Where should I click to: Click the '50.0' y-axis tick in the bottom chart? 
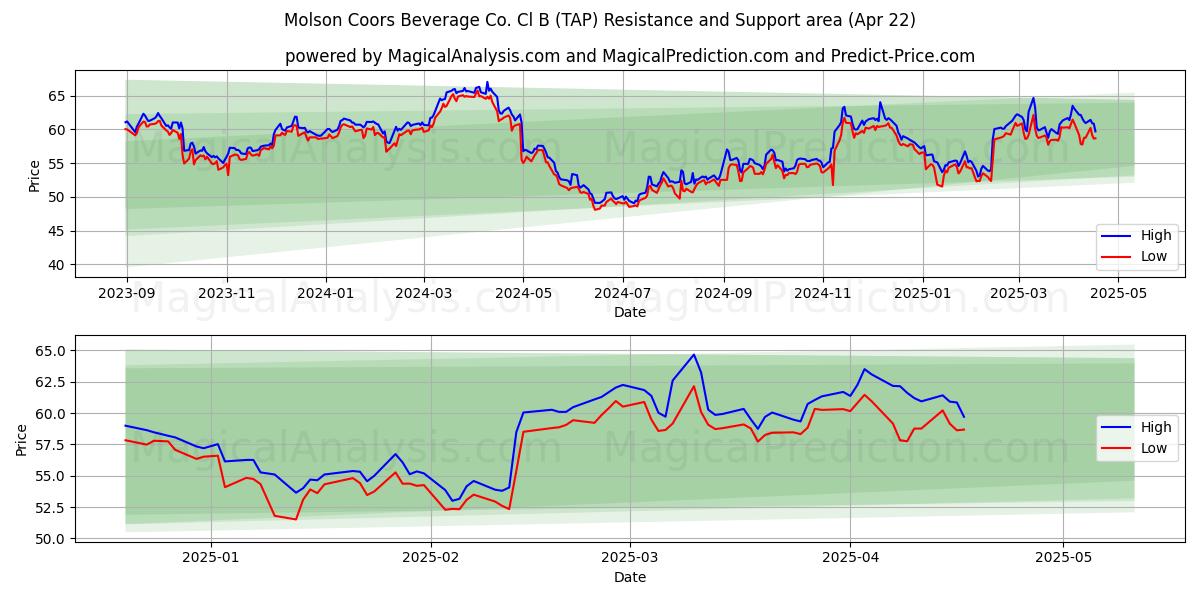(50, 539)
